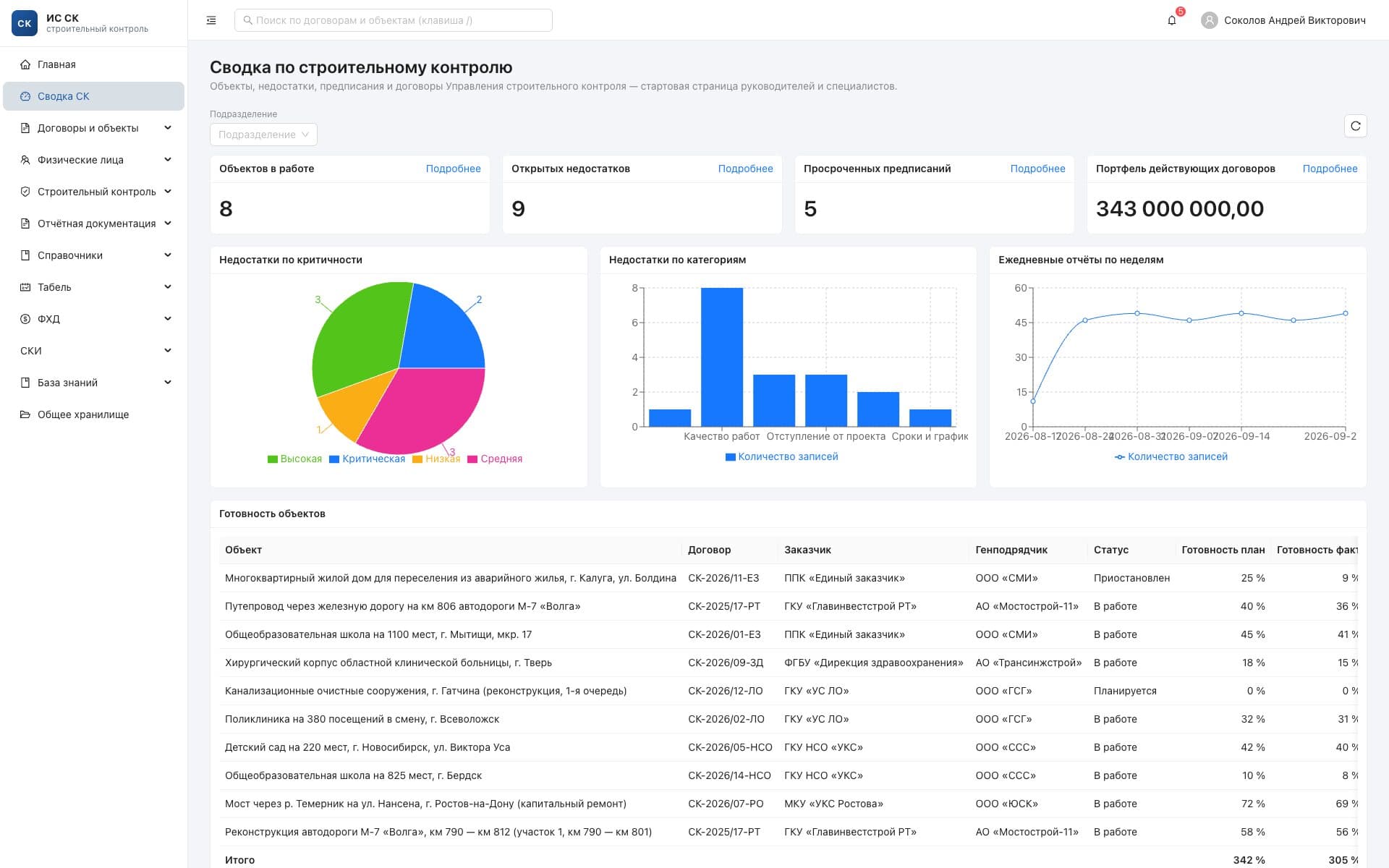Open Подробнее for Портфель действующих договоров
The image size is (1389, 868).
tap(1330, 169)
